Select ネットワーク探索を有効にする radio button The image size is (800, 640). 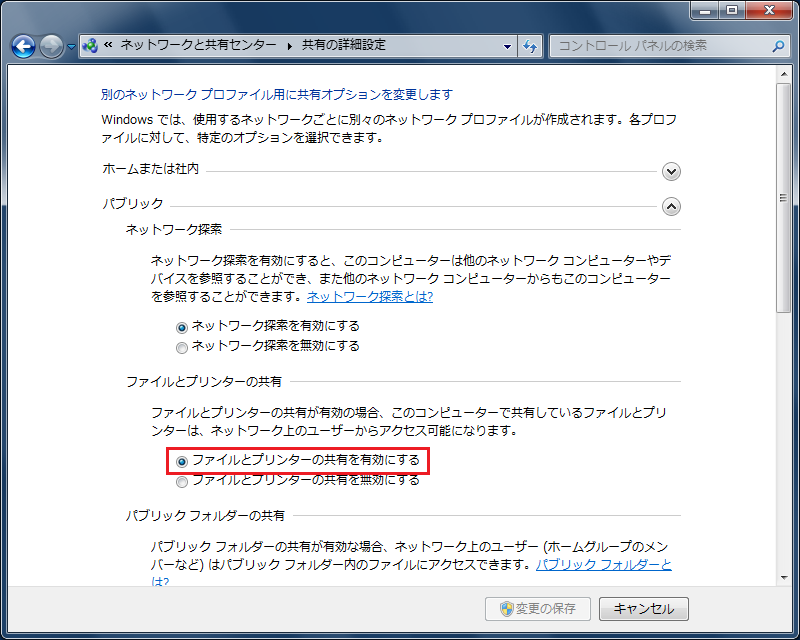182,327
